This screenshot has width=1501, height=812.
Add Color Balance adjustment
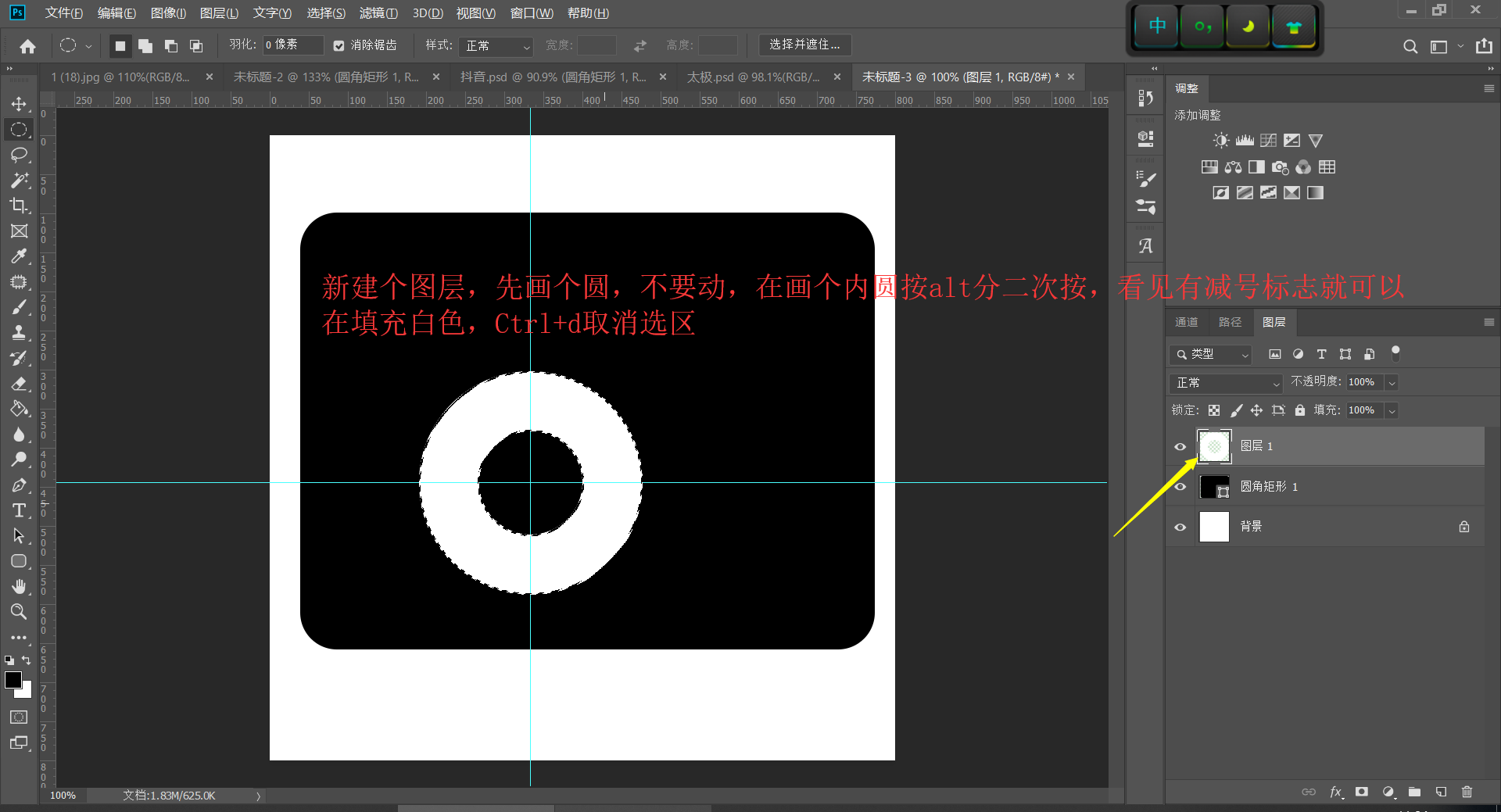(x=1233, y=167)
